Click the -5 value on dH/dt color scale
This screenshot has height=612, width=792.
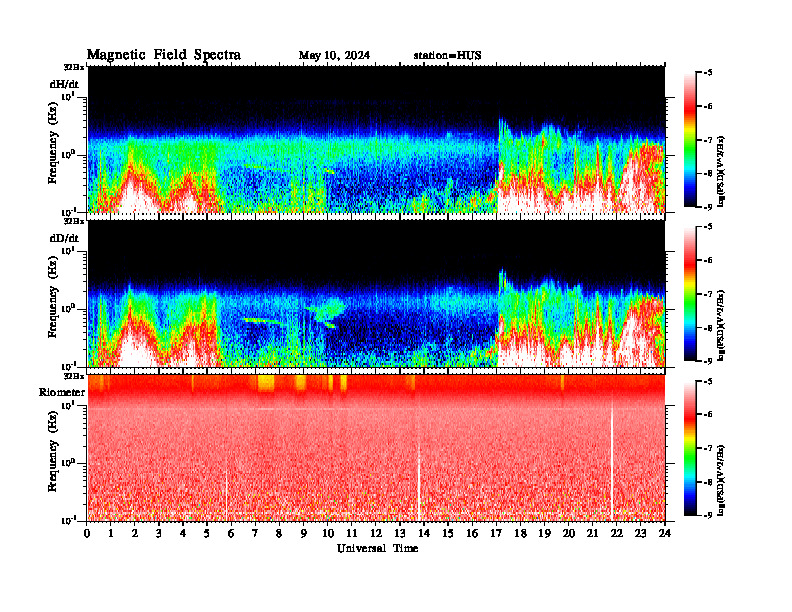tap(708, 73)
